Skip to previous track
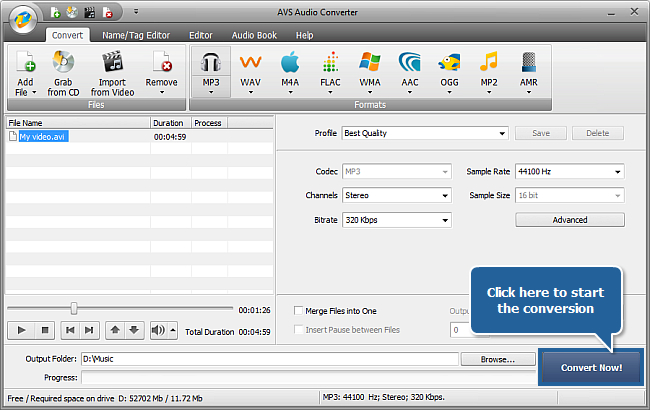The image size is (650, 410). coord(70,330)
